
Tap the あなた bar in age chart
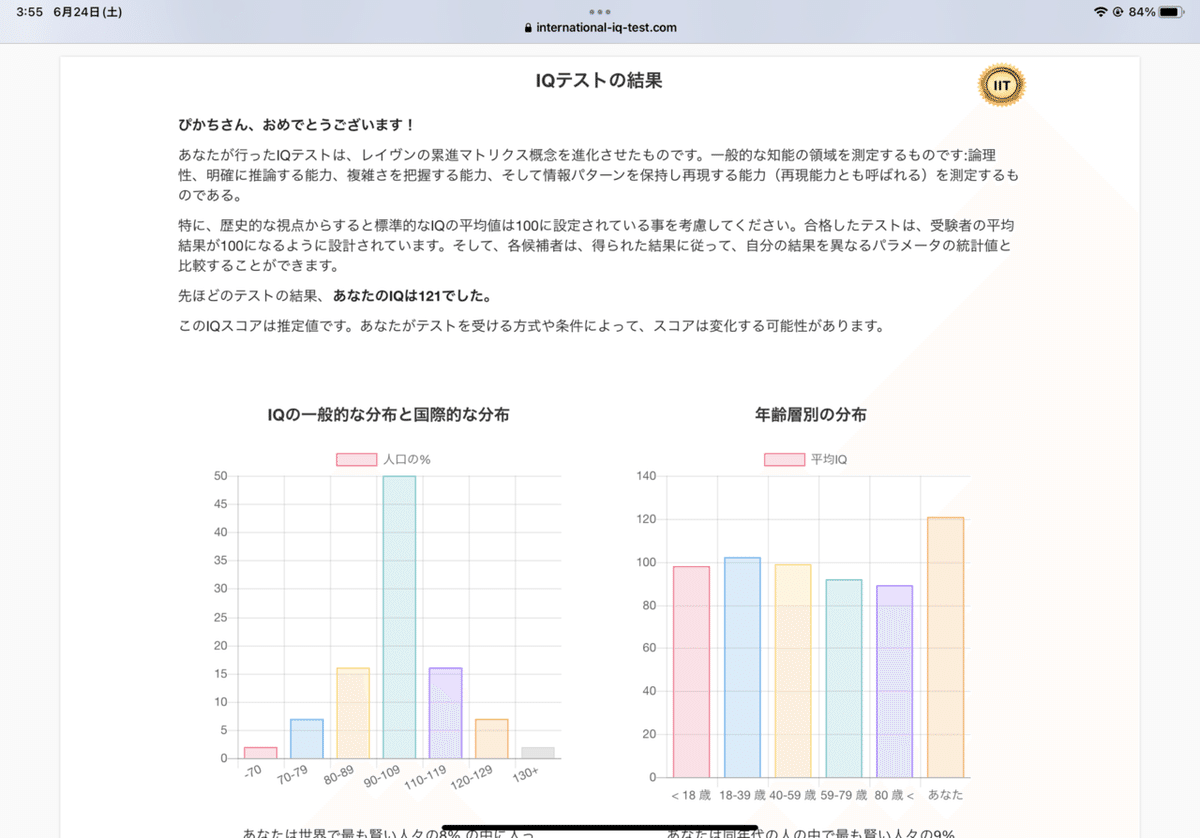click(x=946, y=647)
